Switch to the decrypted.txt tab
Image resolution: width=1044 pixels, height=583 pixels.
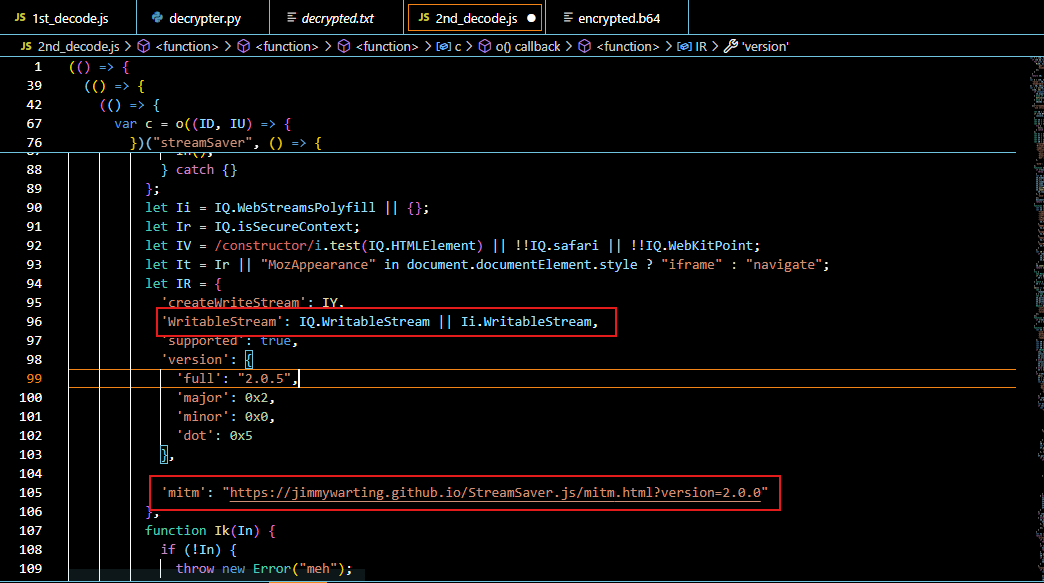342,18
